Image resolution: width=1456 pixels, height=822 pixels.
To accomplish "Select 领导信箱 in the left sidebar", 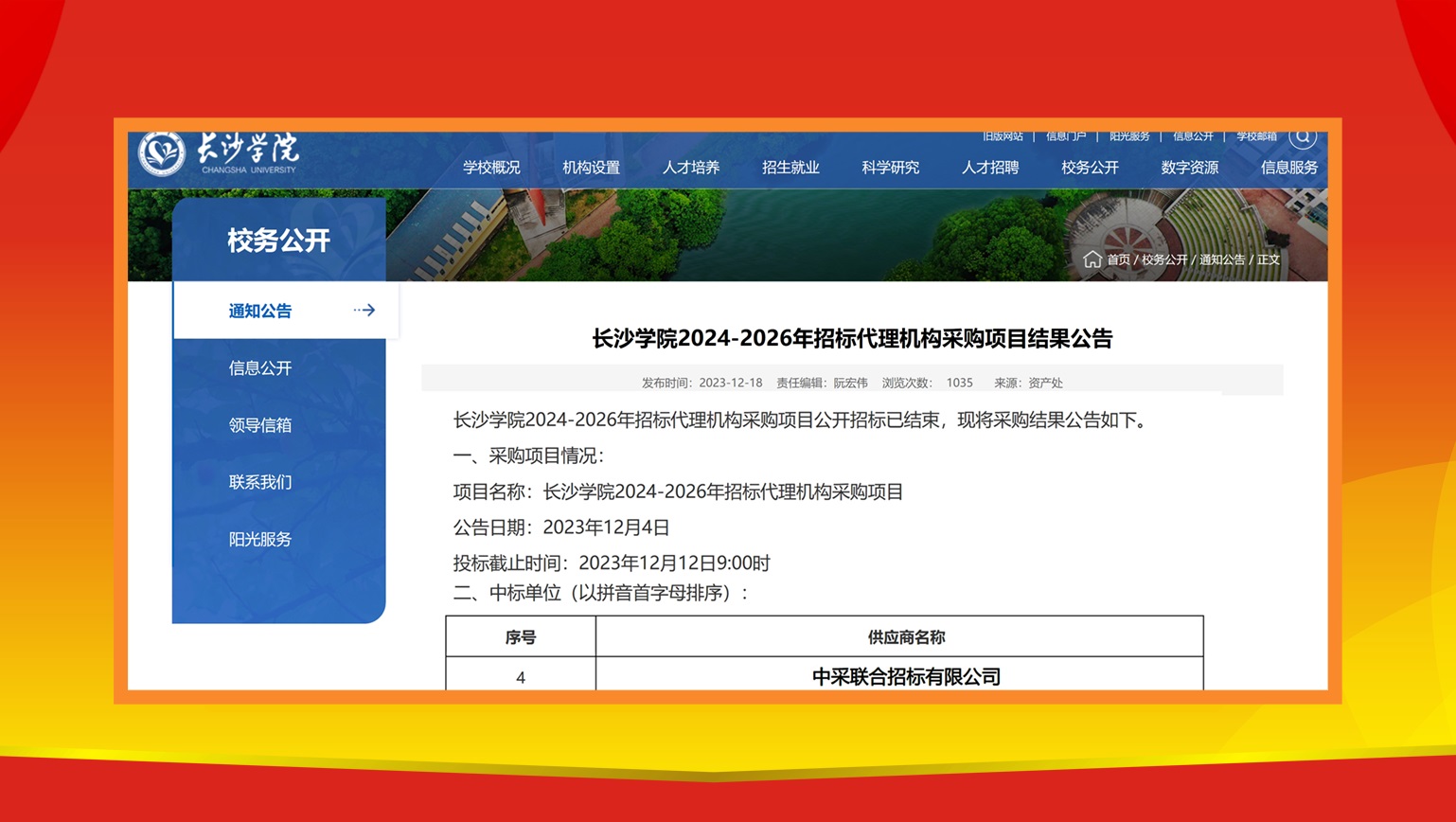I will (260, 424).
